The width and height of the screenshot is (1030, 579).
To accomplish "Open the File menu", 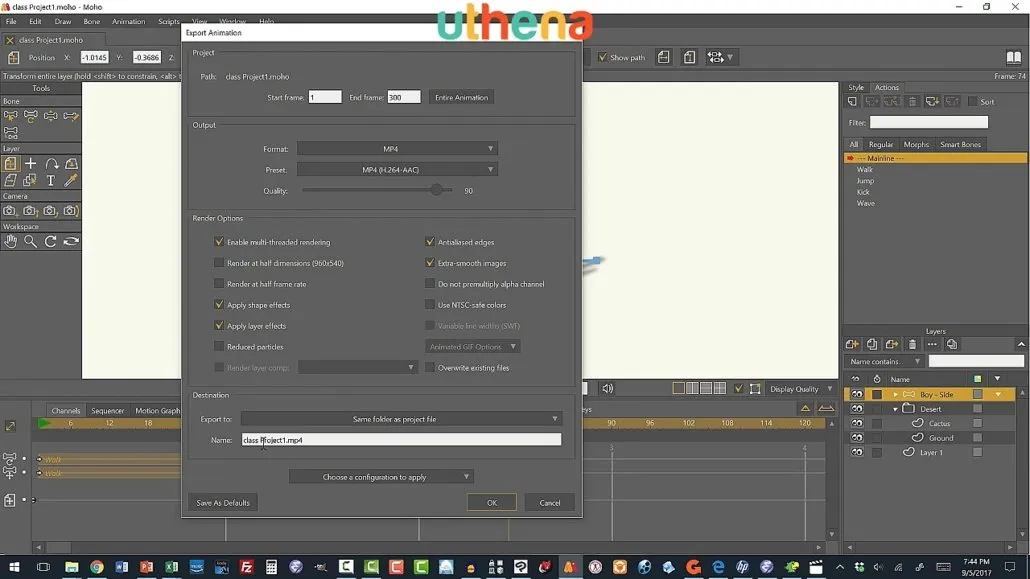I will point(11,21).
